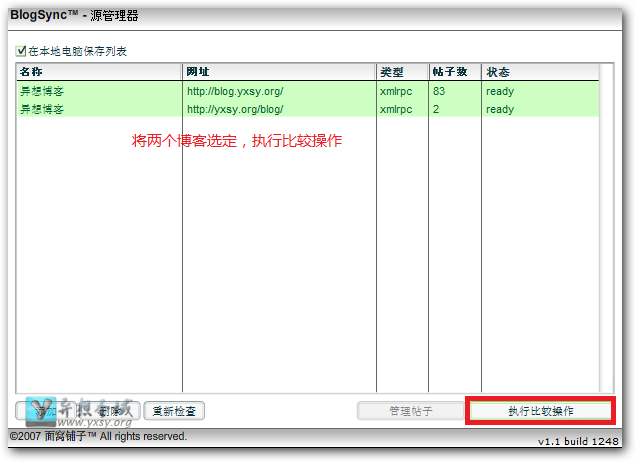Click the 执行比较操作 button

(540, 411)
